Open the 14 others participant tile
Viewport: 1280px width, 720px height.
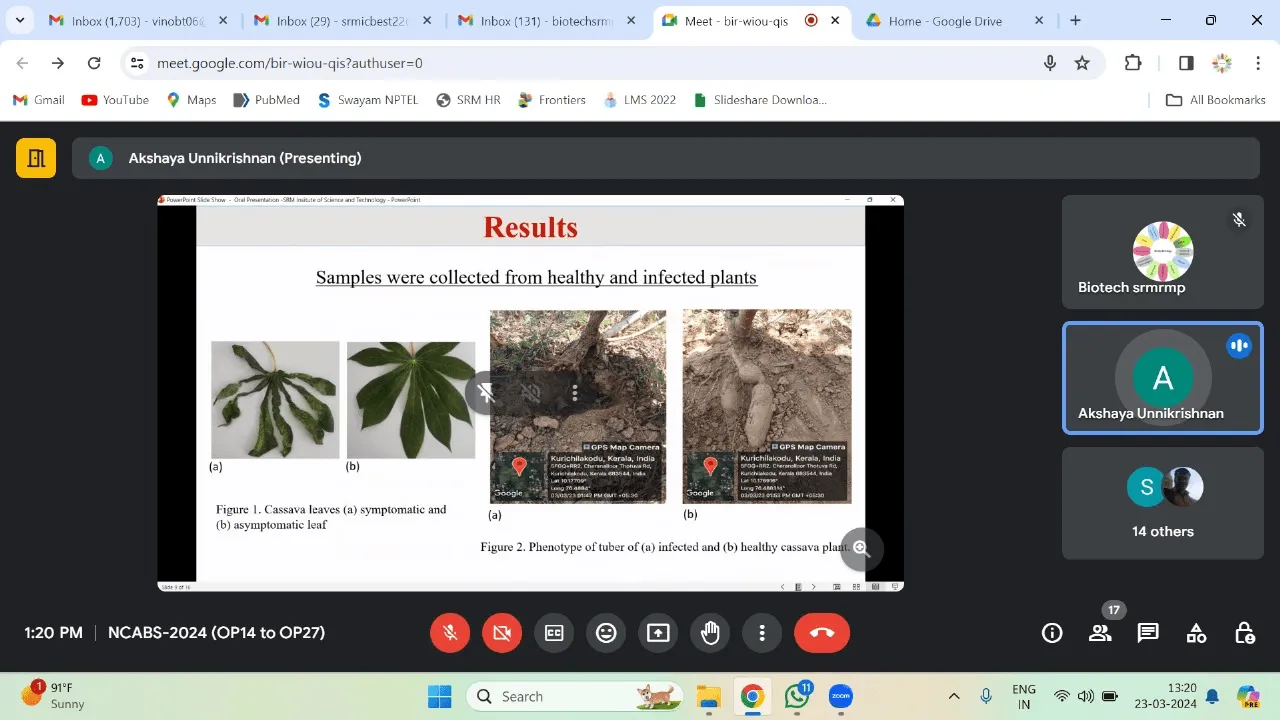coord(1162,503)
